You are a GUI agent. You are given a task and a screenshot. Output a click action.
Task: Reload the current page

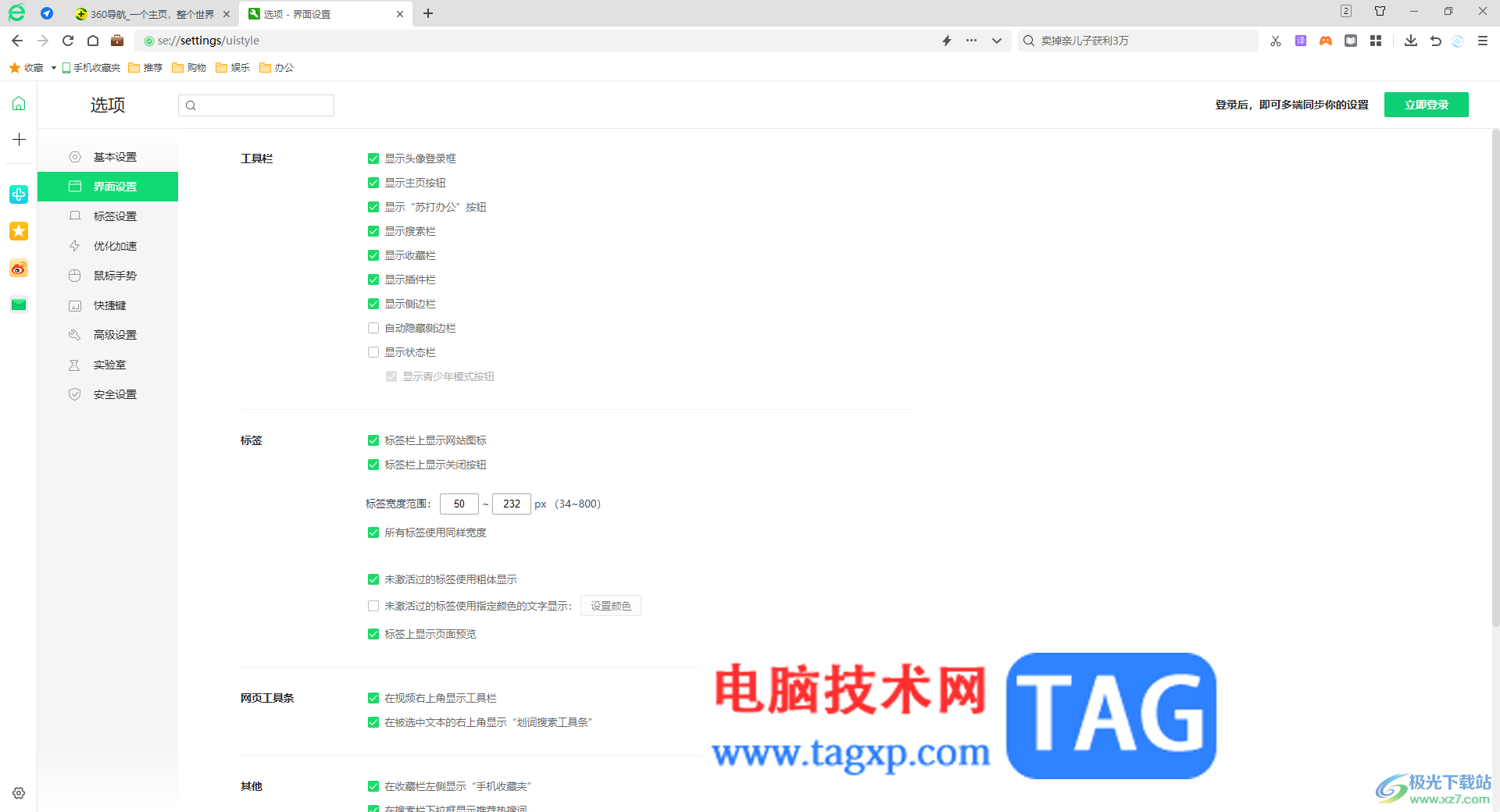tap(68, 41)
